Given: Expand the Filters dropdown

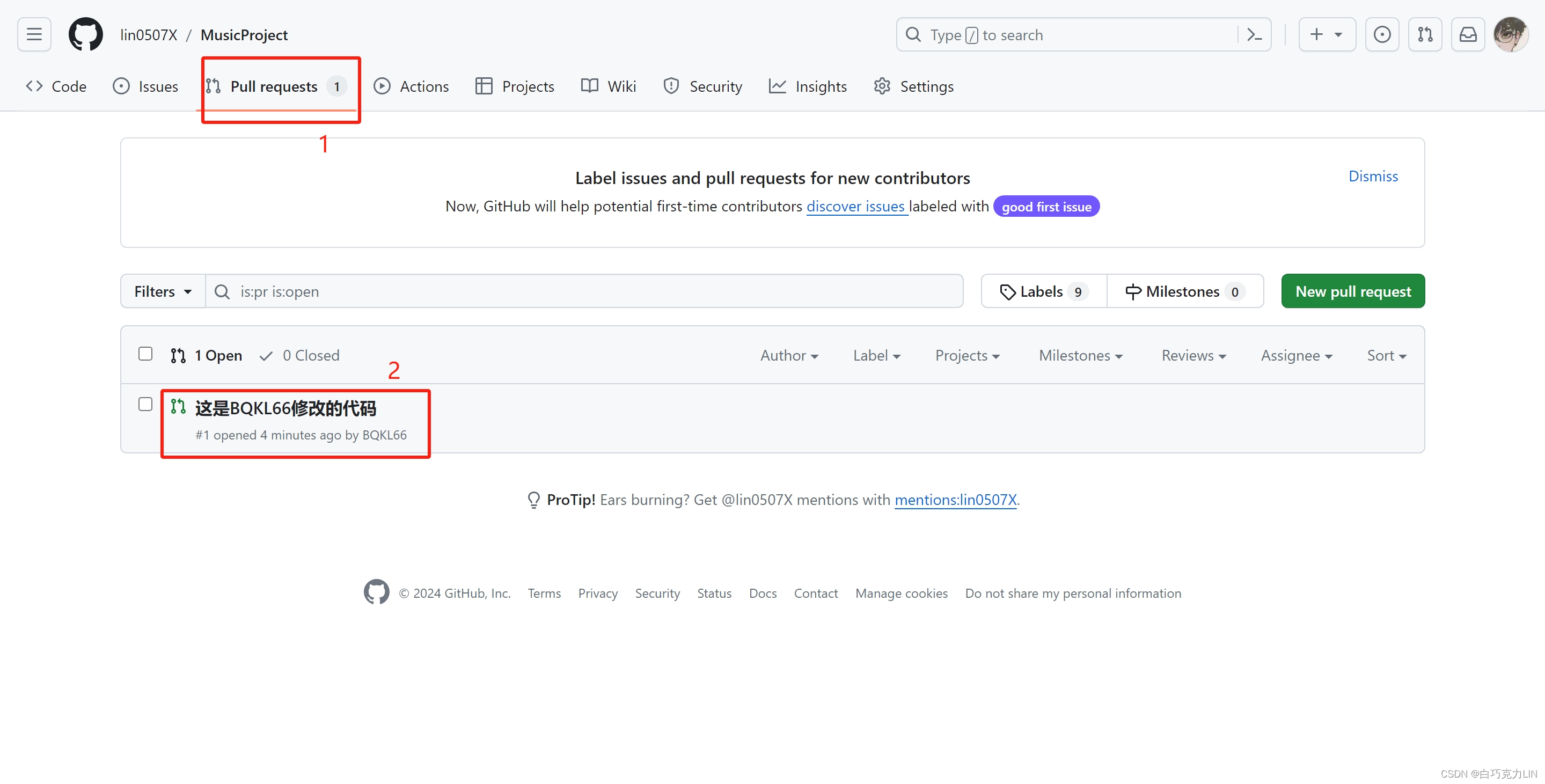Looking at the screenshot, I should click(163, 291).
